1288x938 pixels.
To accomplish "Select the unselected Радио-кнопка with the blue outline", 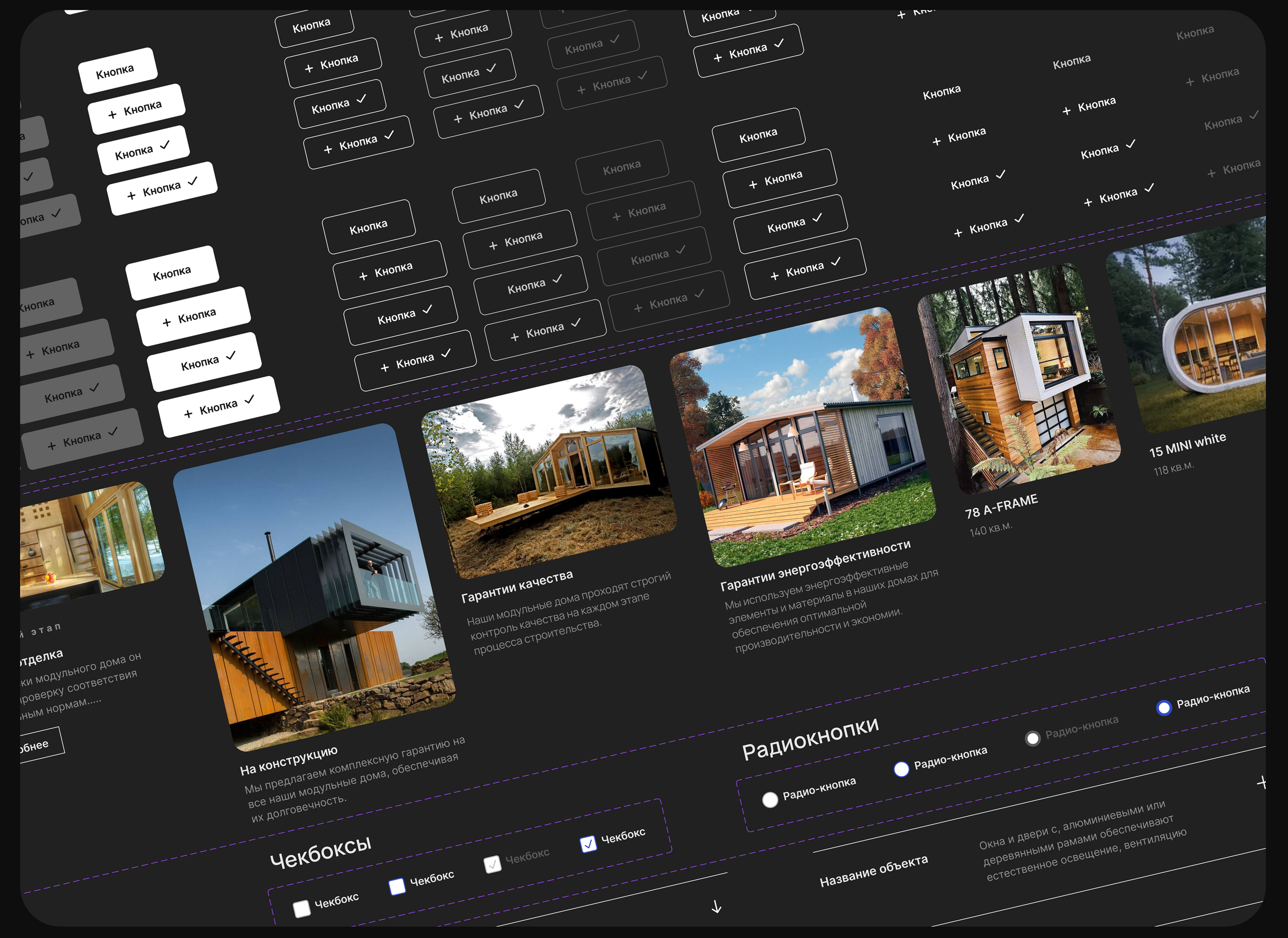I will tap(901, 769).
